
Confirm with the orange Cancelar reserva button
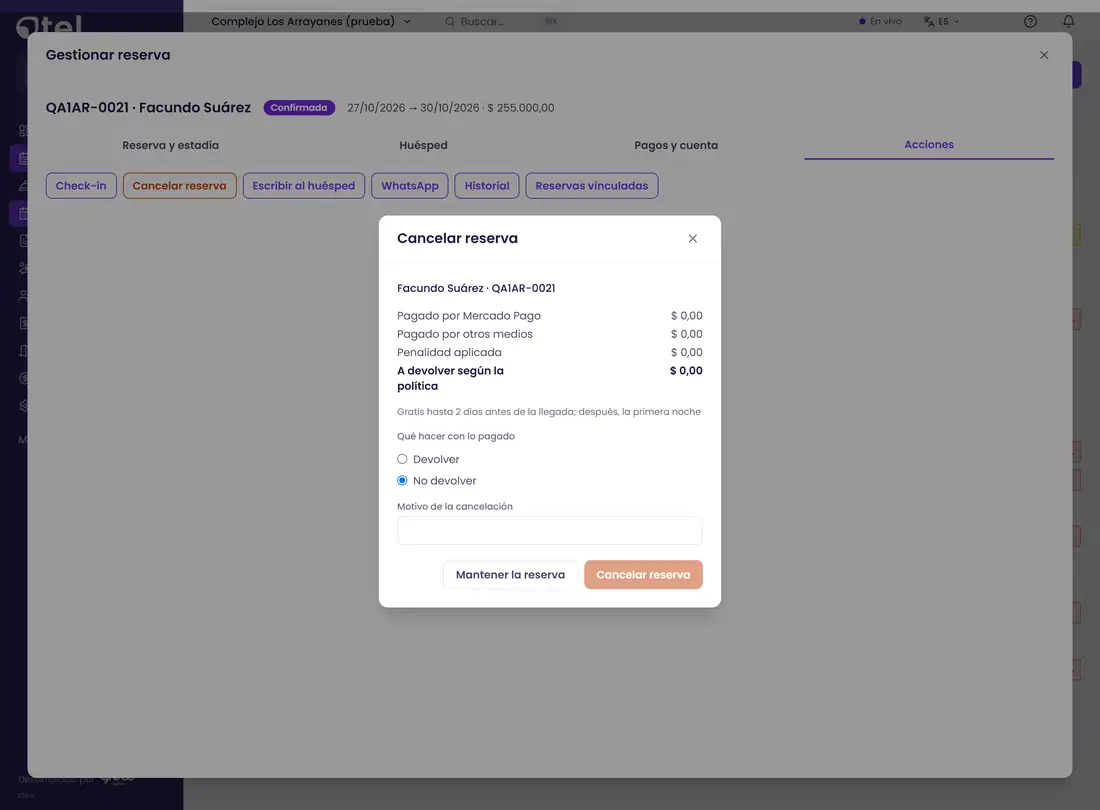click(643, 574)
